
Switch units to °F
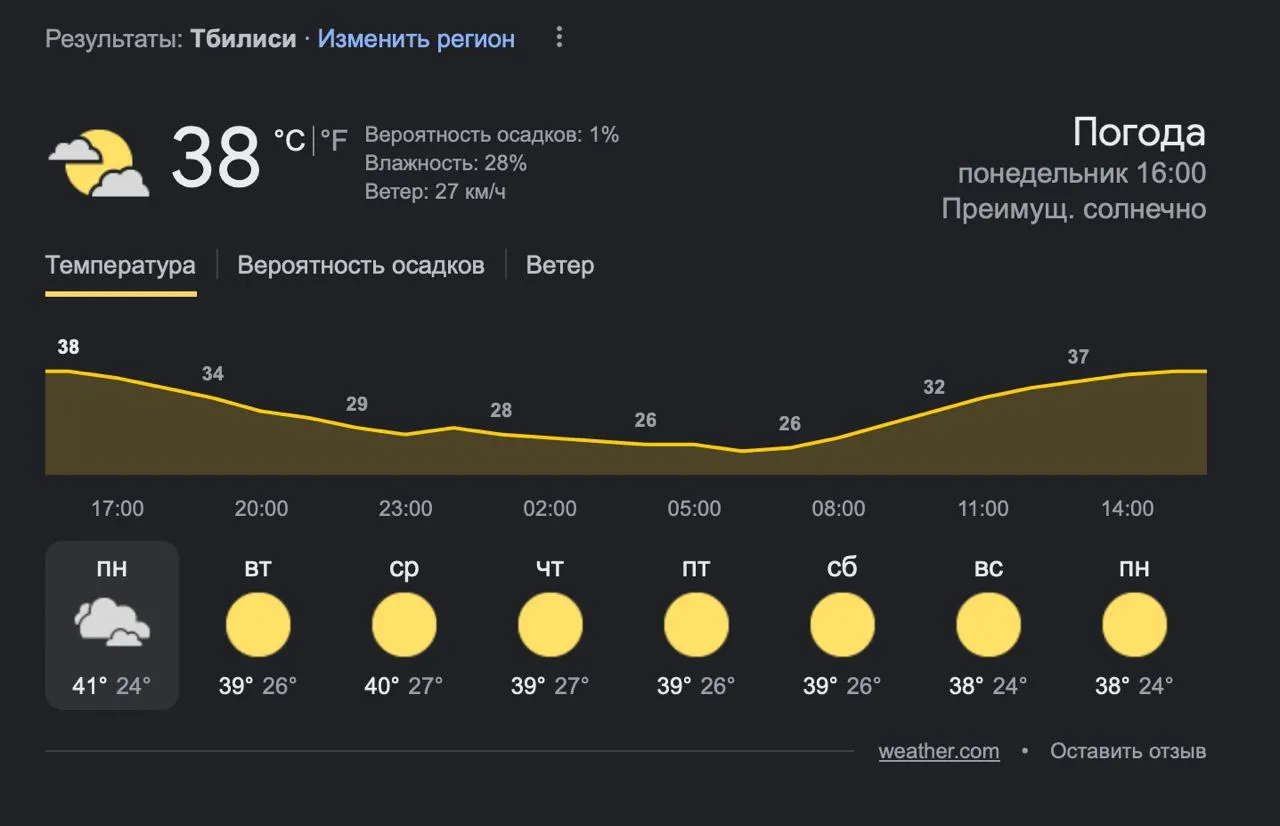click(333, 140)
